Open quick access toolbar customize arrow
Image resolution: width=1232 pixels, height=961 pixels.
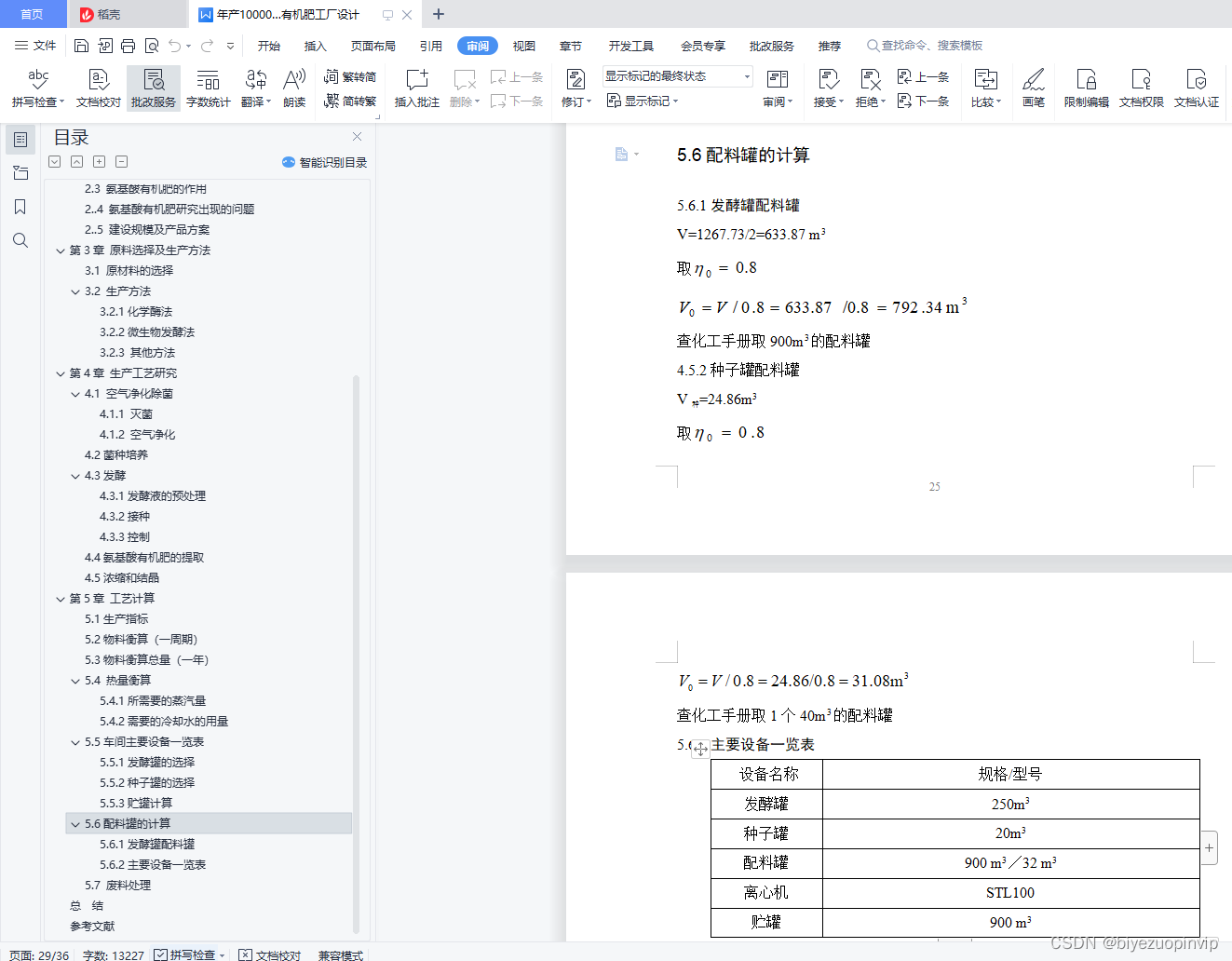click(x=230, y=46)
